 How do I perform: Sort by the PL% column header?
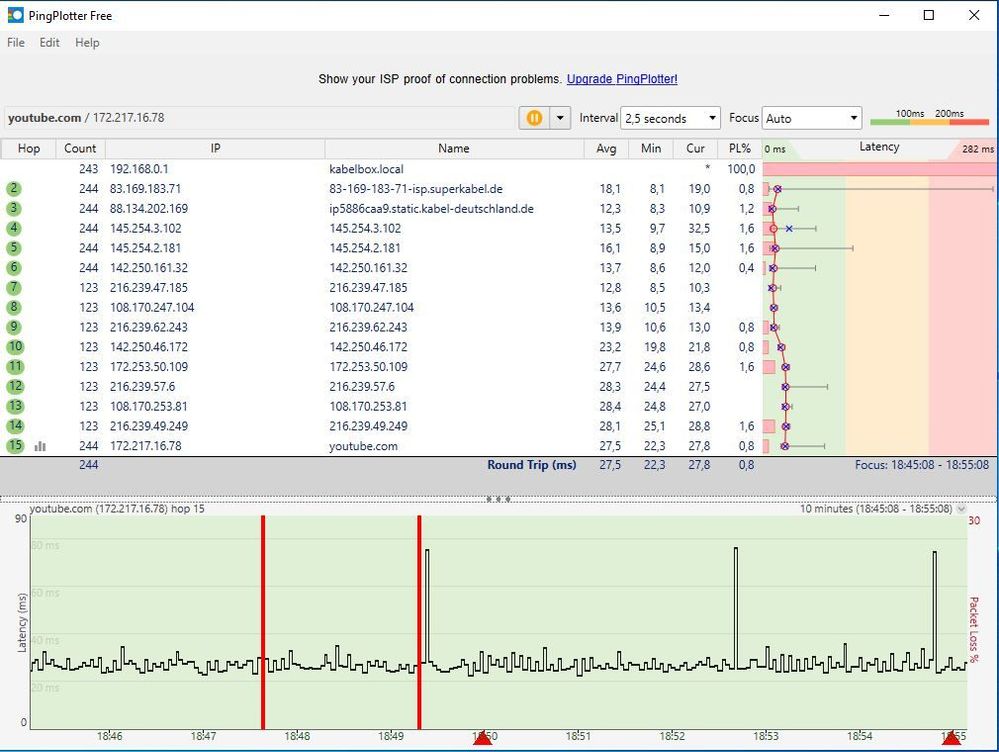point(740,148)
